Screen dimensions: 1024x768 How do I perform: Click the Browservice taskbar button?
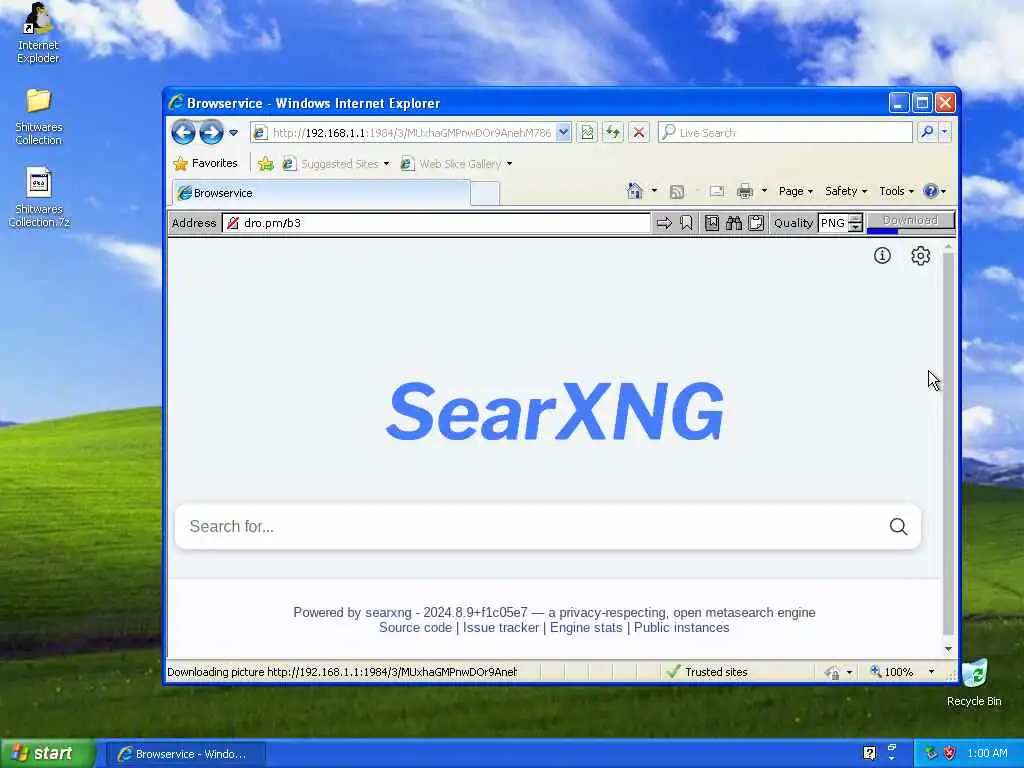click(x=185, y=754)
